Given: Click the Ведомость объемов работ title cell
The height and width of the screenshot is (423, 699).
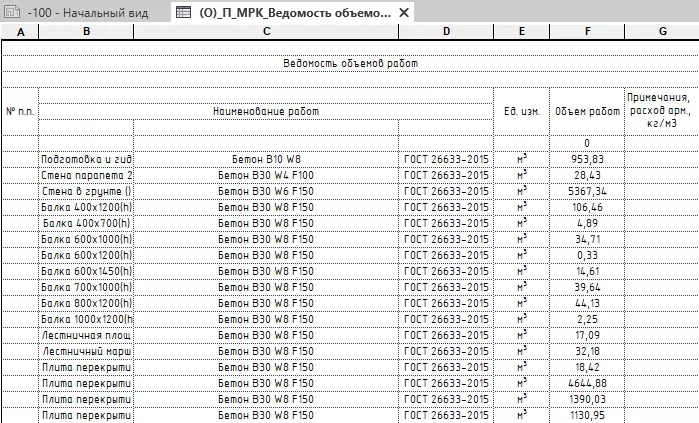Looking at the screenshot, I should click(349, 63).
